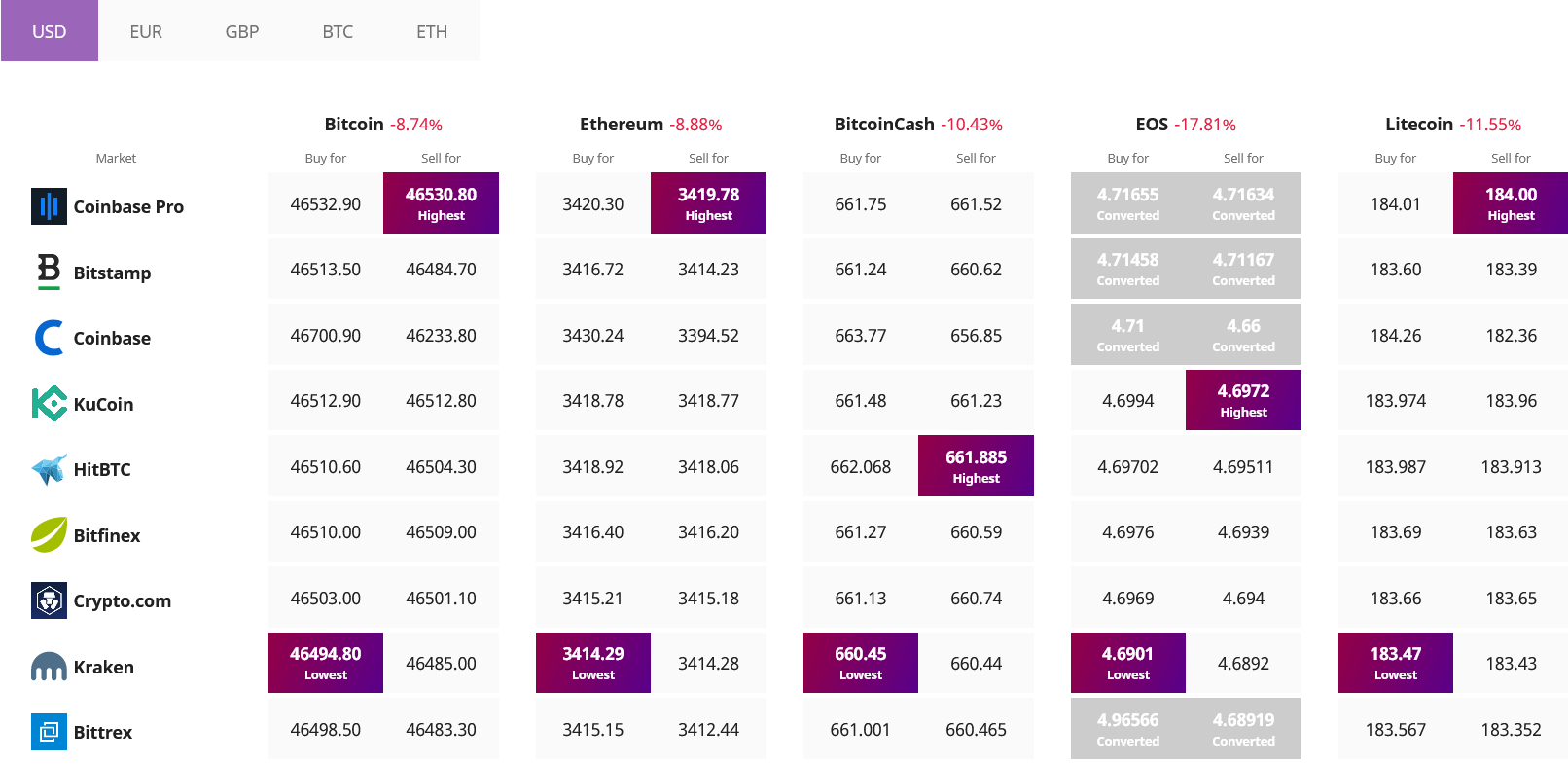This screenshot has height=764, width=1568.
Task: Select lowest EOS buy price 4.6901
Action: (1128, 663)
